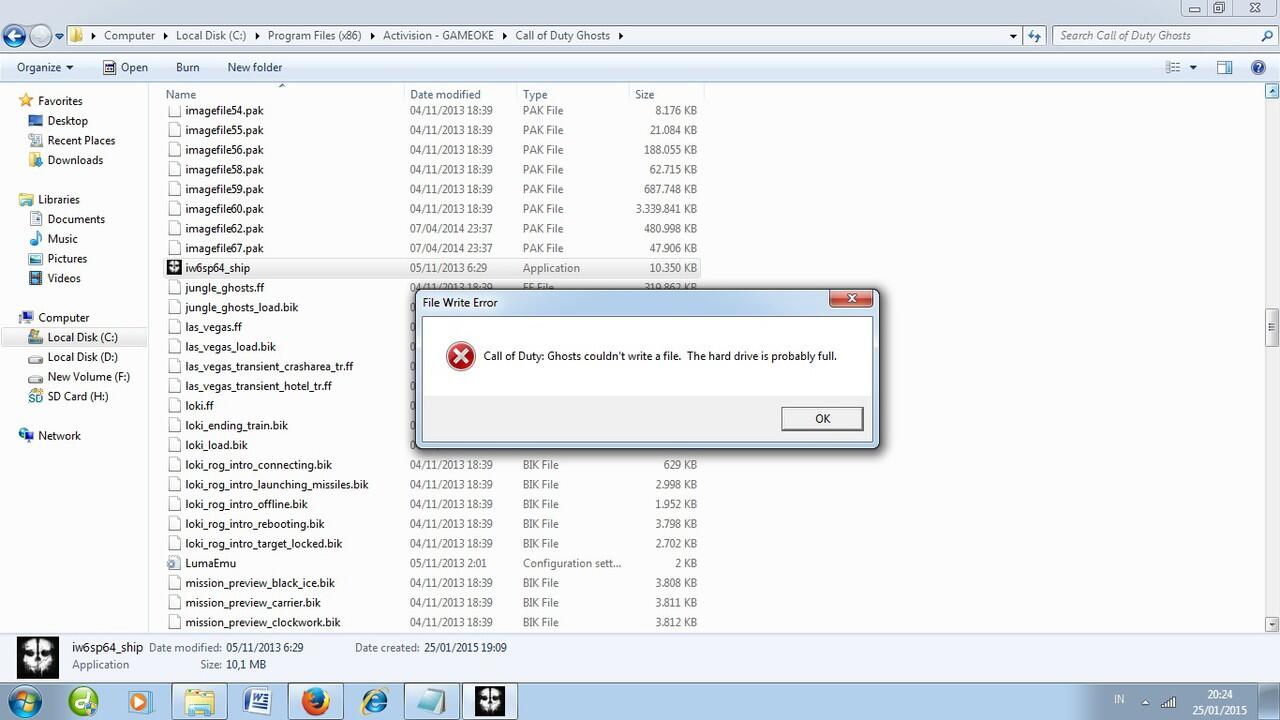This screenshot has width=1280, height=720.
Task: Expand the arrow after Program Files (x86)
Action: click(372, 36)
